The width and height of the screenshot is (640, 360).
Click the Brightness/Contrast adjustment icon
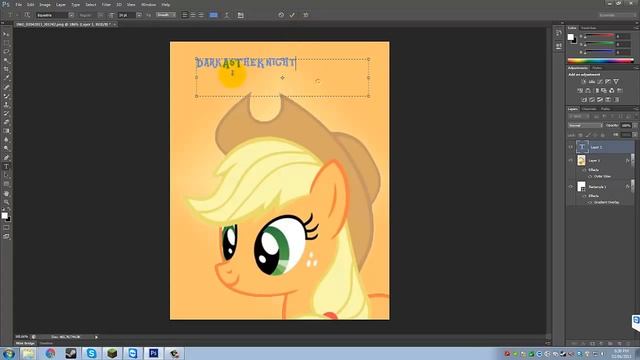tap(584, 82)
